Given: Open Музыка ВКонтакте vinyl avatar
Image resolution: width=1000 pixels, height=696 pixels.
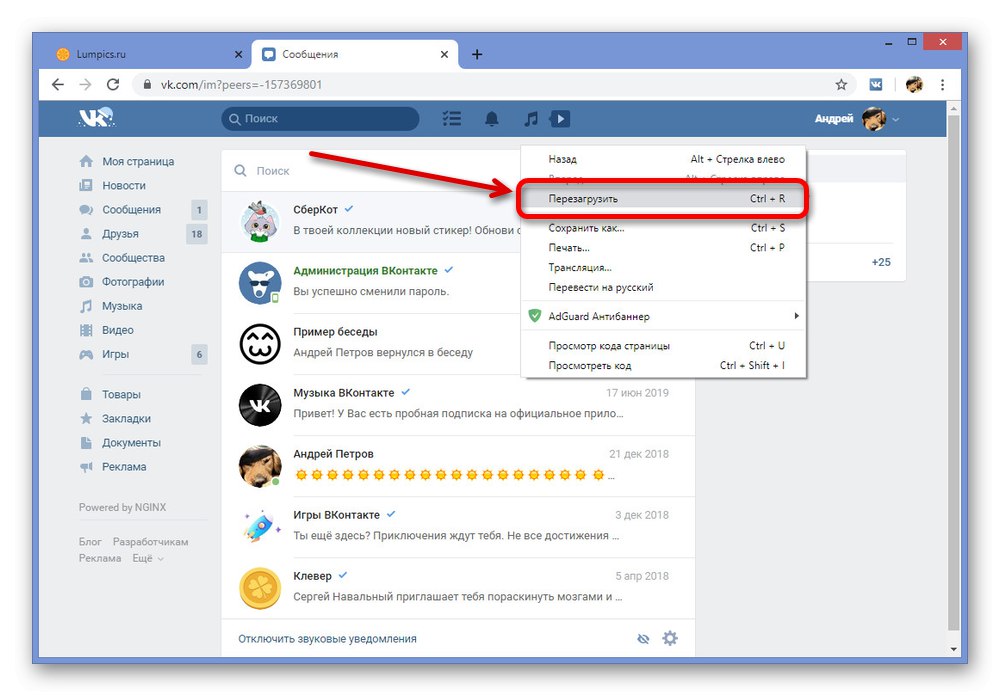Looking at the screenshot, I should pyautogui.click(x=260, y=405).
